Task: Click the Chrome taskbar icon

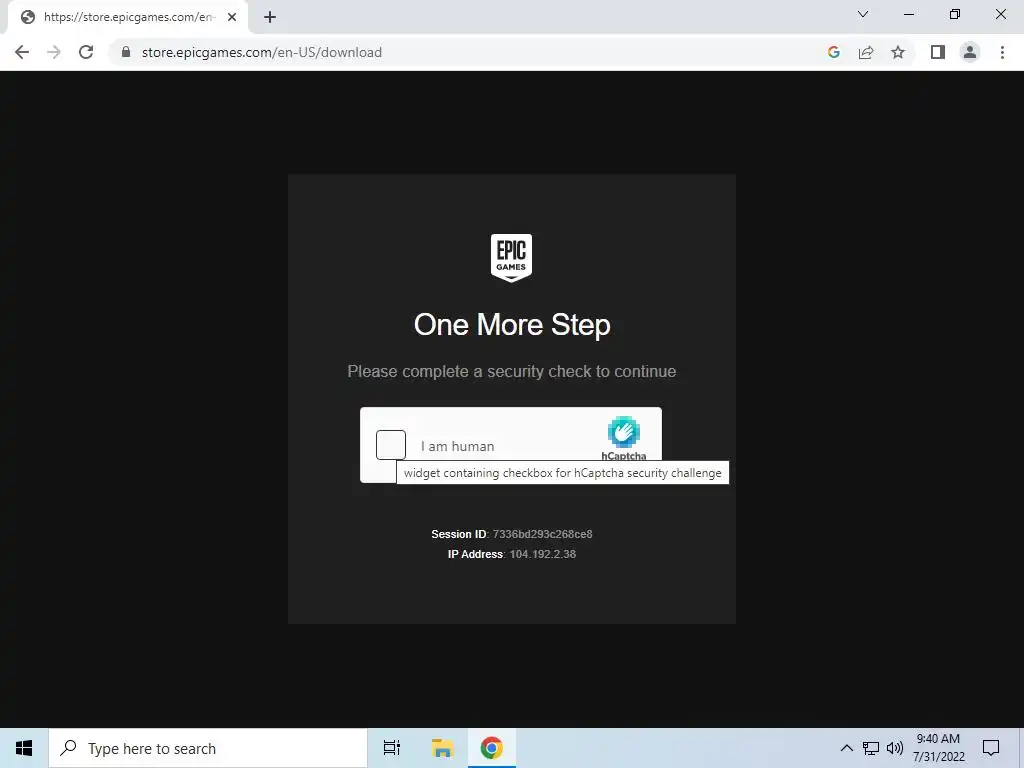Action: click(x=492, y=748)
